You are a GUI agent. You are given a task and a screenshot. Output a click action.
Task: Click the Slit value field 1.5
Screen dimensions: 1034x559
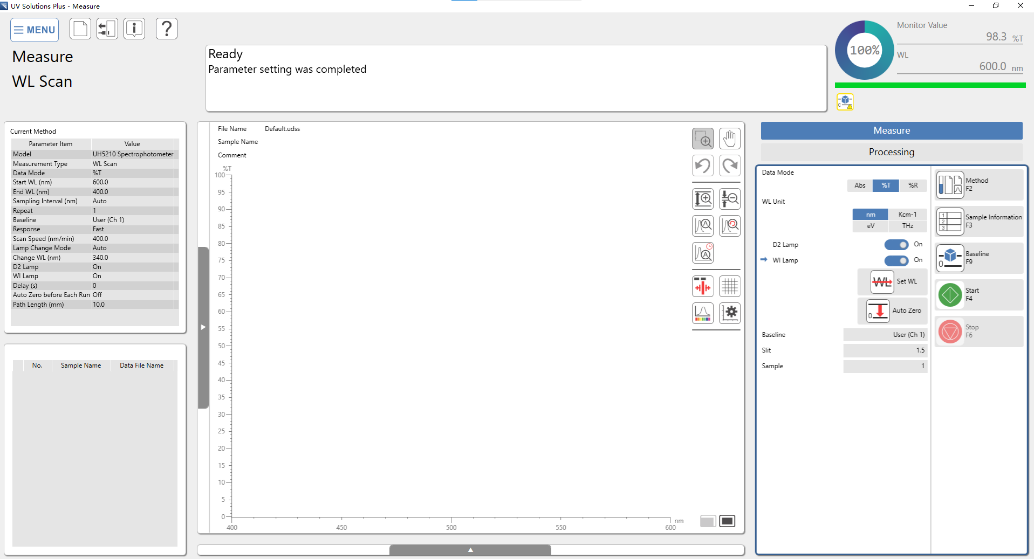[x=885, y=351]
